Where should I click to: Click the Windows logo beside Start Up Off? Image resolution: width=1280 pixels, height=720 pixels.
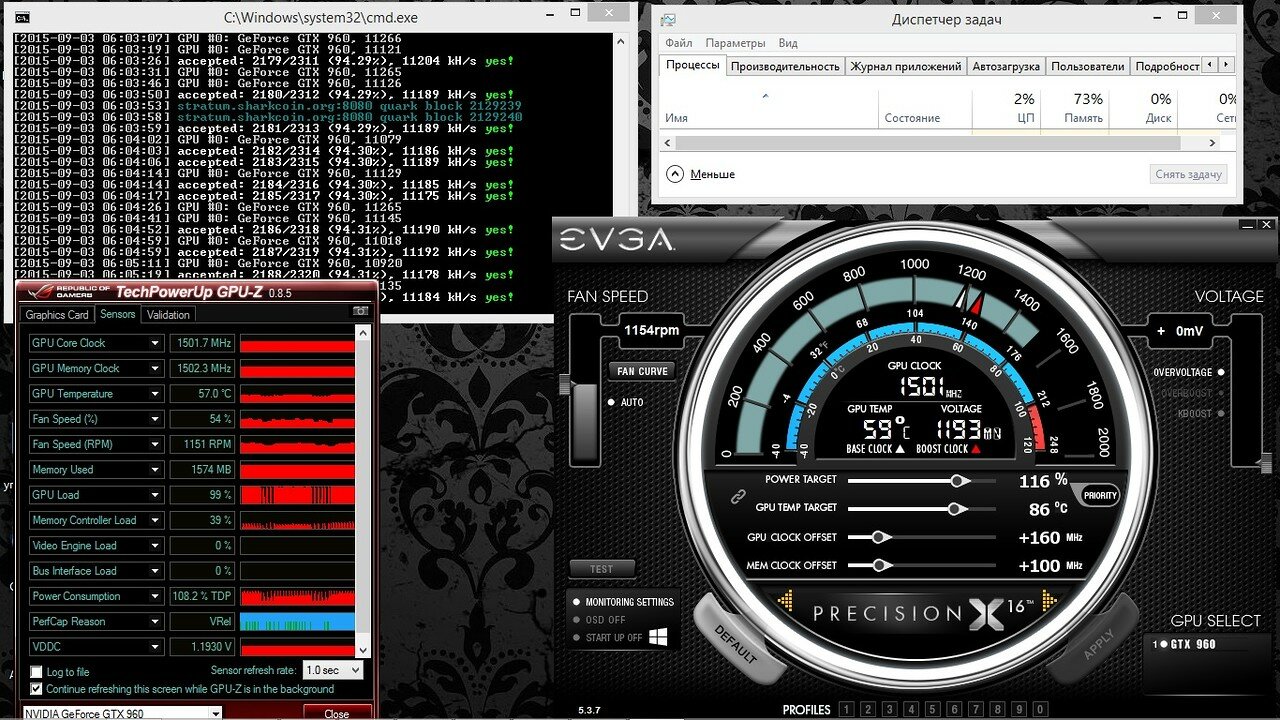pos(658,637)
